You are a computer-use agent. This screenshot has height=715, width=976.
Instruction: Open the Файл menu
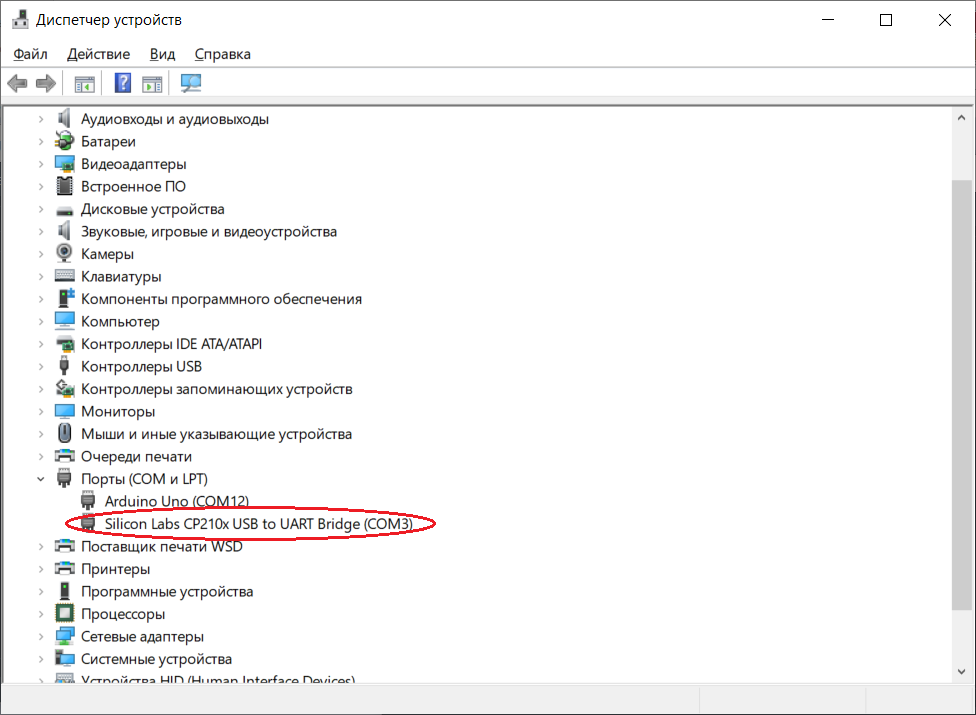point(30,54)
